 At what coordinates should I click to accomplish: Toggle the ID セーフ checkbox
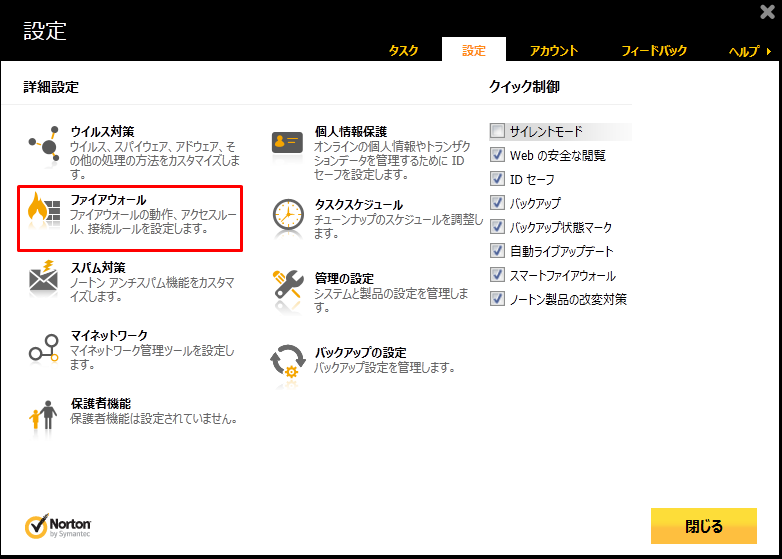pos(497,179)
